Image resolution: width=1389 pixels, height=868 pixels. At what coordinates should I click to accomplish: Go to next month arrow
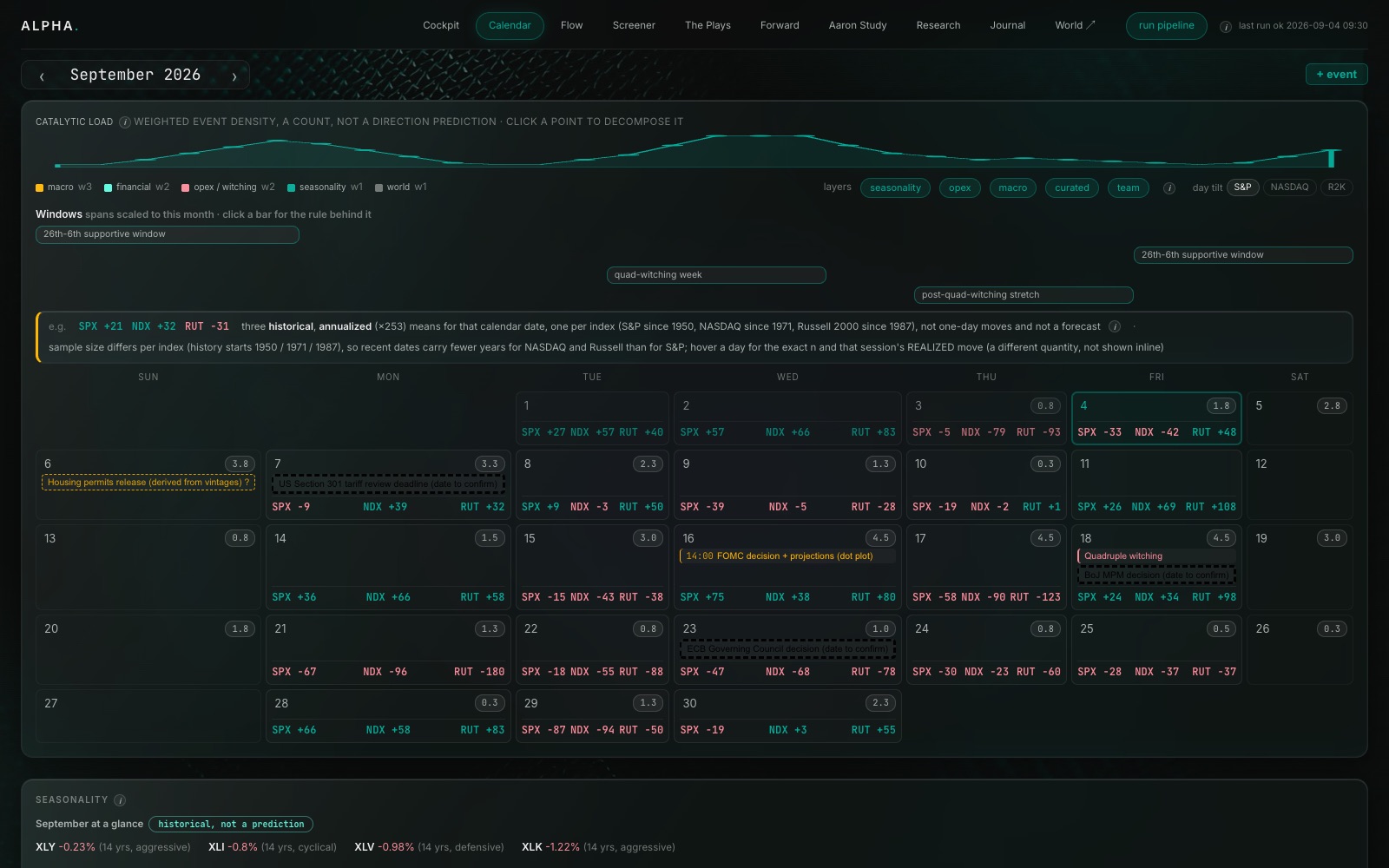[x=234, y=76]
